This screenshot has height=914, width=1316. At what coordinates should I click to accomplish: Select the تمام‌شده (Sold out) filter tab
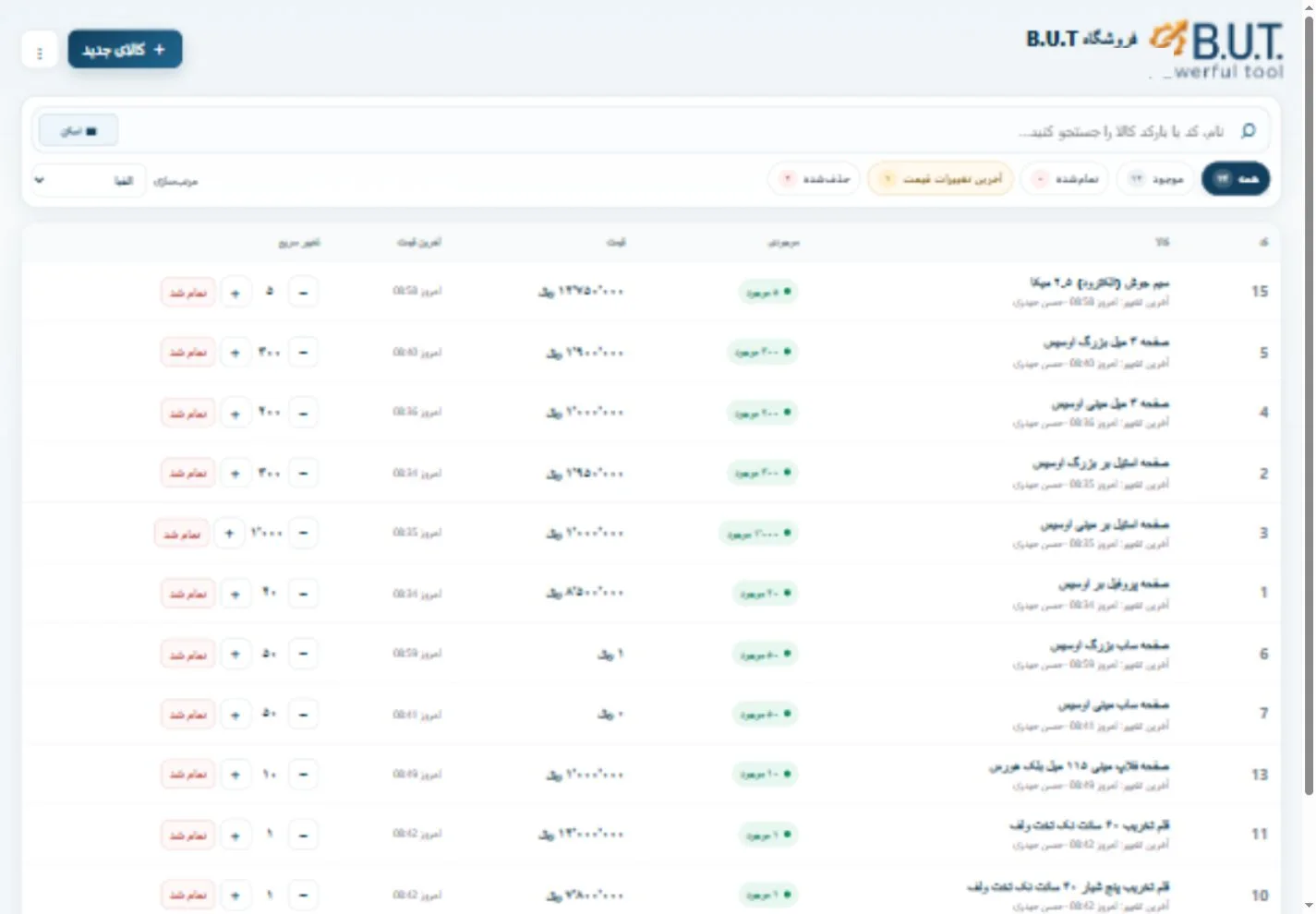pyautogui.click(x=1065, y=179)
